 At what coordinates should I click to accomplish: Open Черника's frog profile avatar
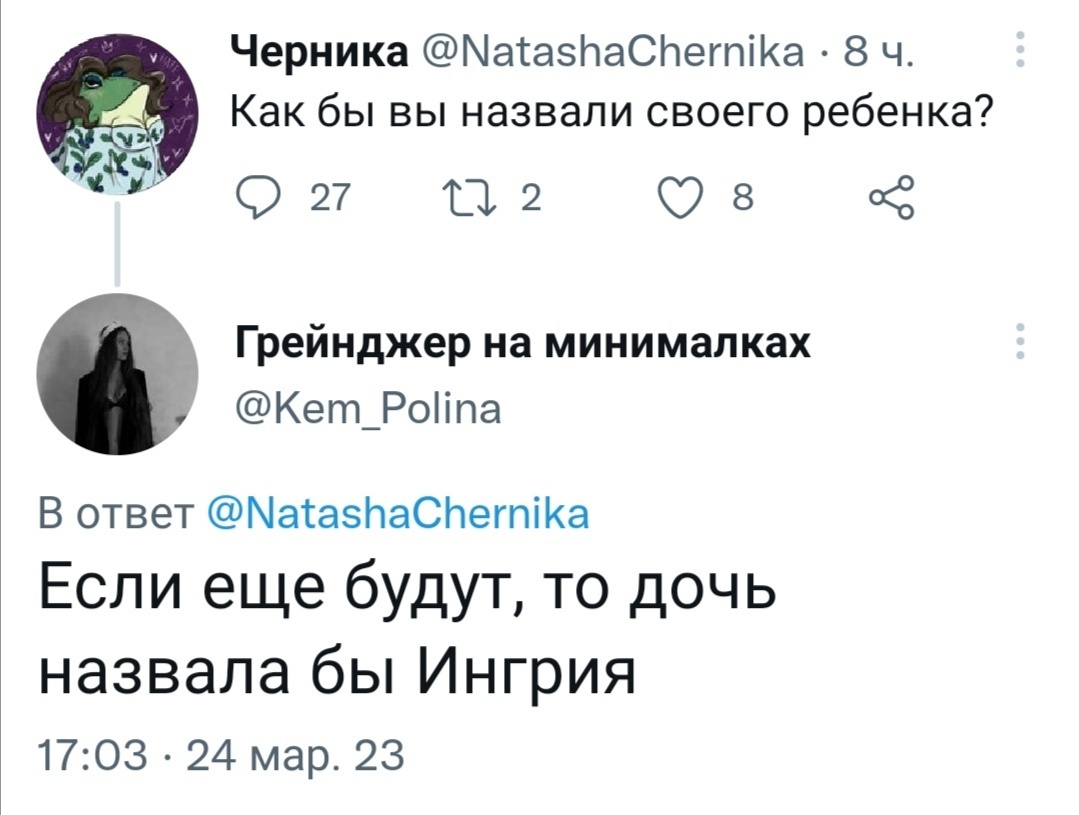pyautogui.click(x=118, y=118)
